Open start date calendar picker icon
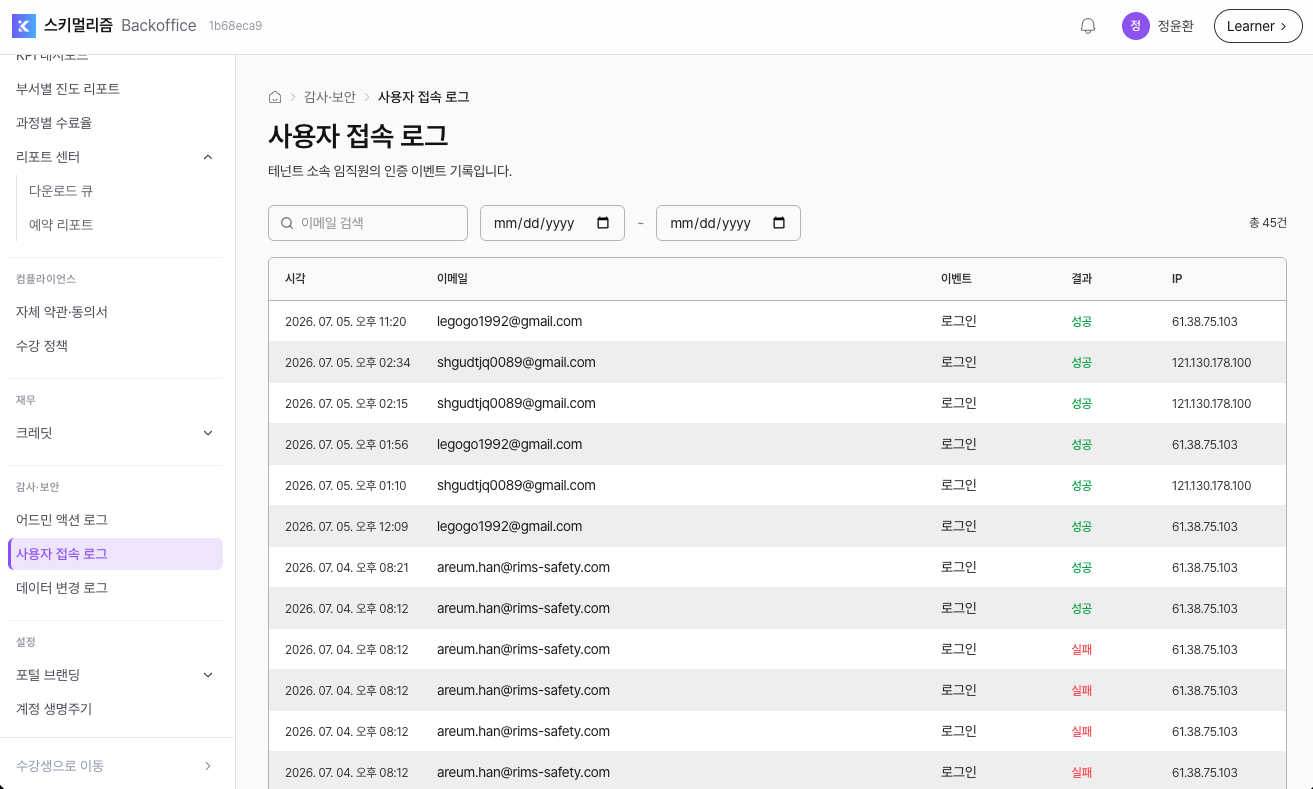1313x789 pixels. (x=603, y=223)
